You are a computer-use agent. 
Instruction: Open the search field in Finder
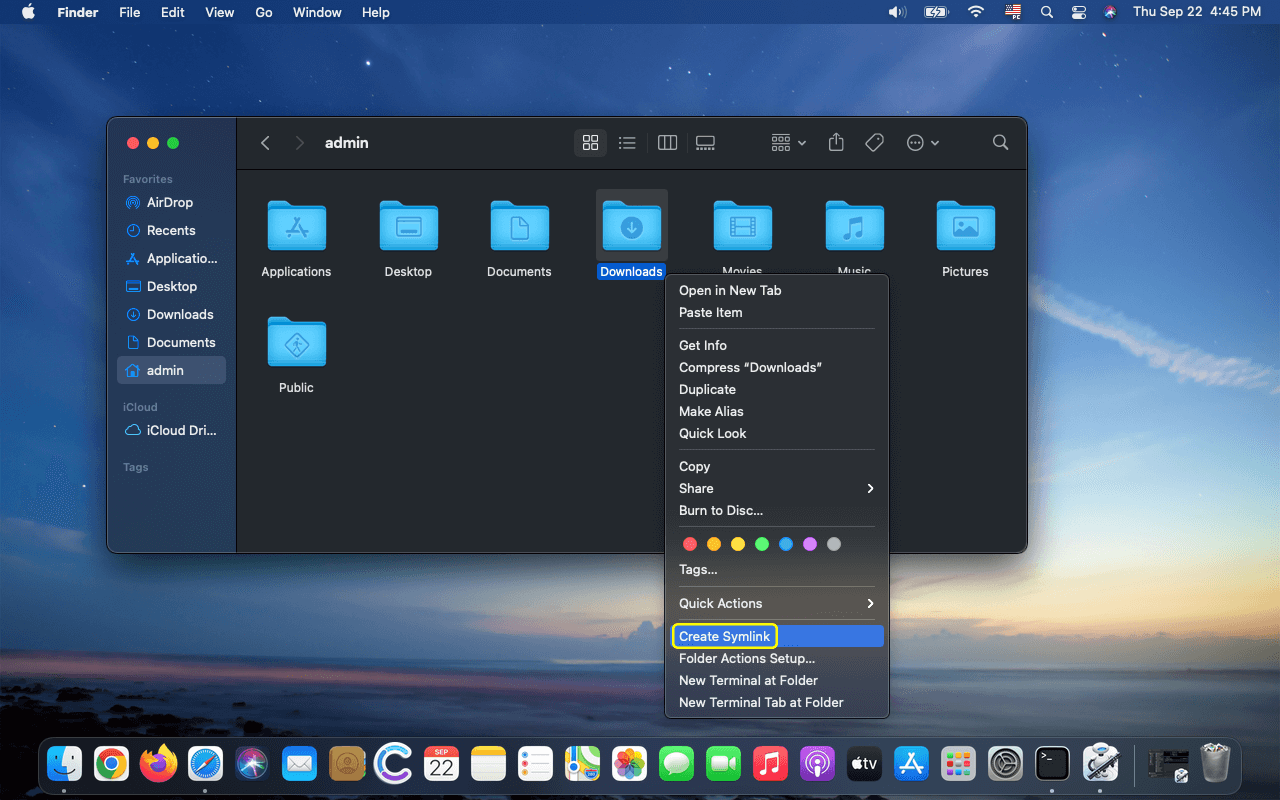click(1000, 142)
